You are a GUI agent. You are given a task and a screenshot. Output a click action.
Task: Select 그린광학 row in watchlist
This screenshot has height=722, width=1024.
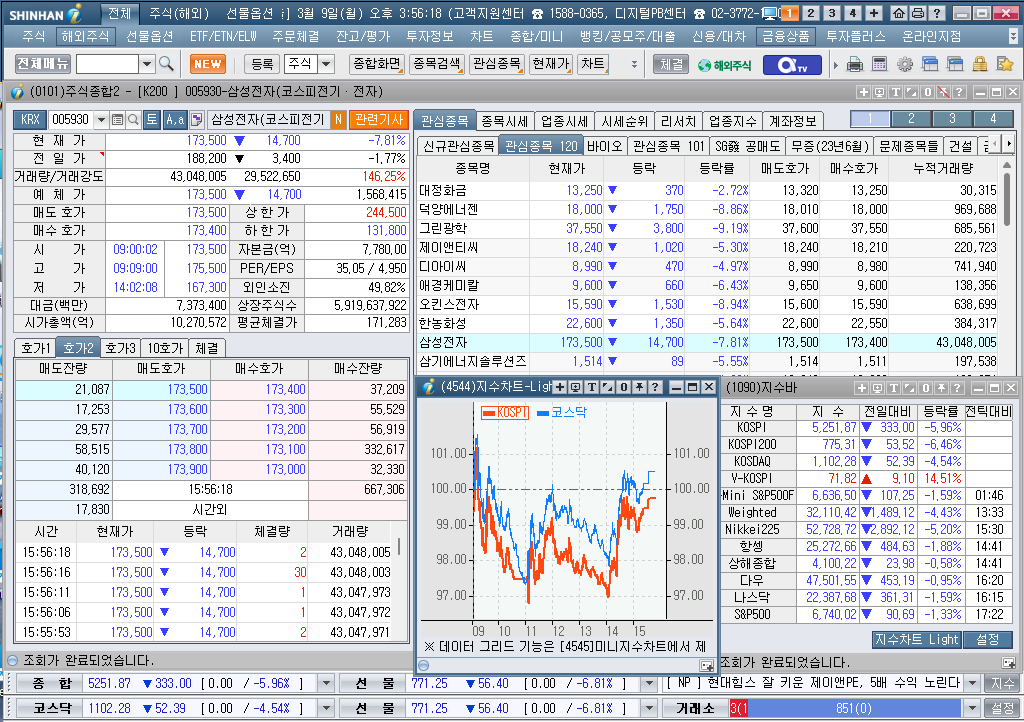point(708,228)
